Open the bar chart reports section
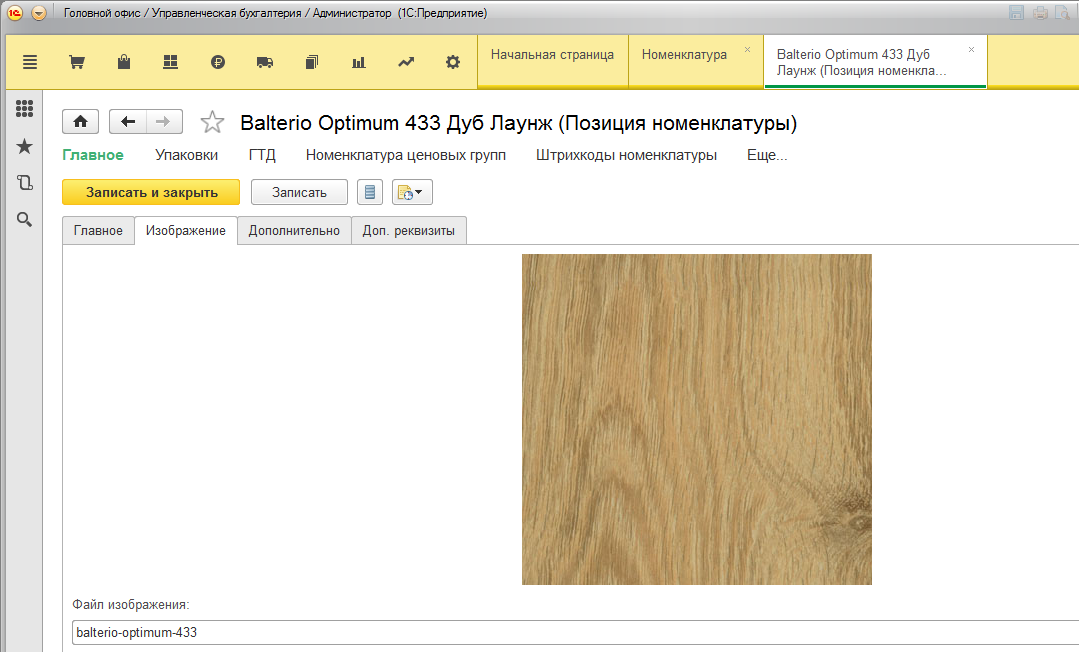1079x652 pixels. [359, 62]
